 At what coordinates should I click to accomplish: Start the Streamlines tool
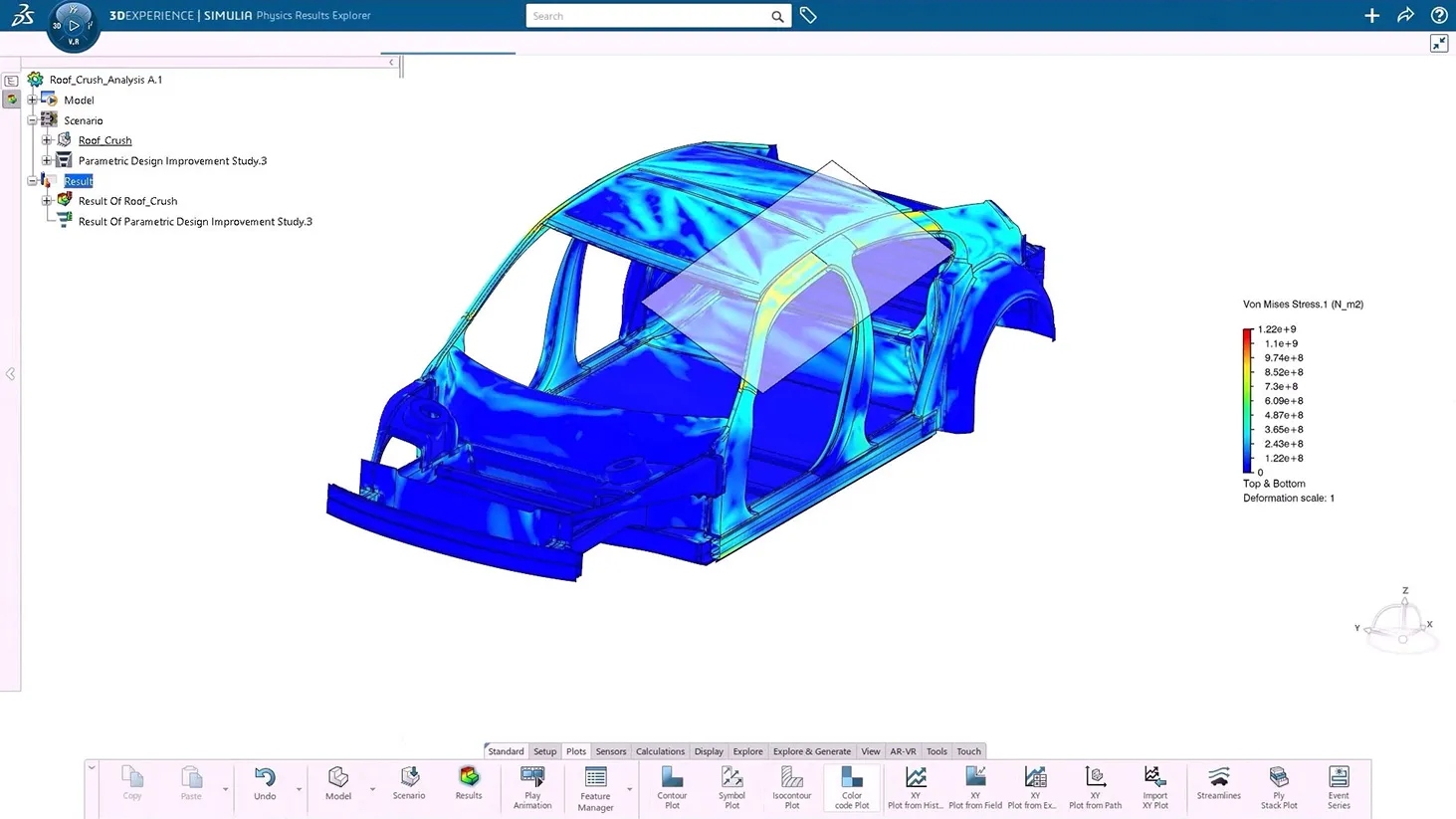coord(1218,786)
